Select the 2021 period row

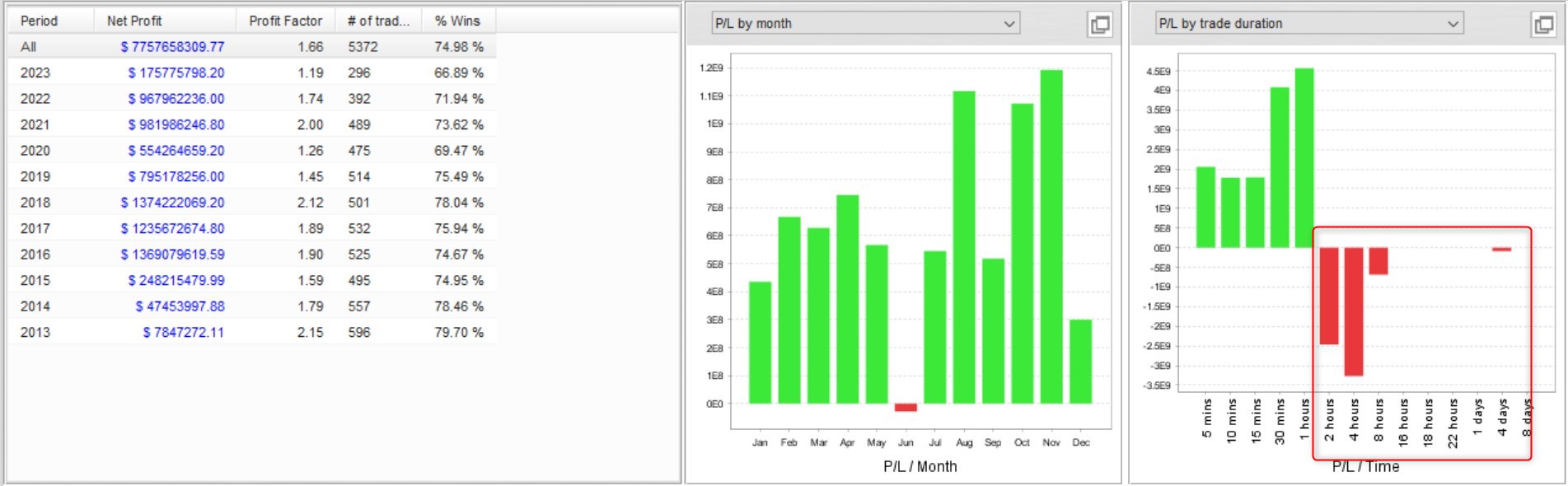tap(35, 125)
